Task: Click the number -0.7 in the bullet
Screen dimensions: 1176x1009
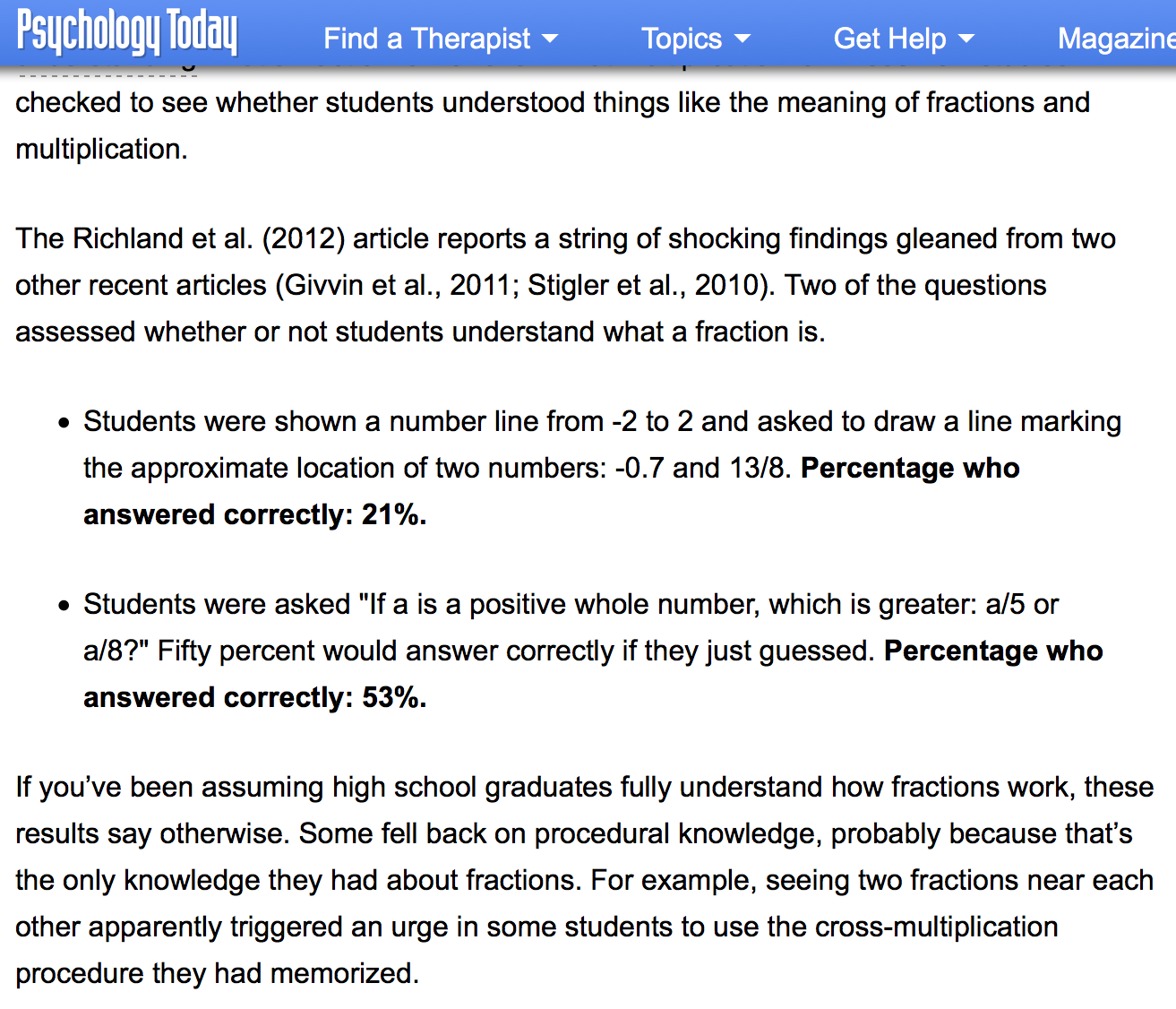Action: click(640, 468)
